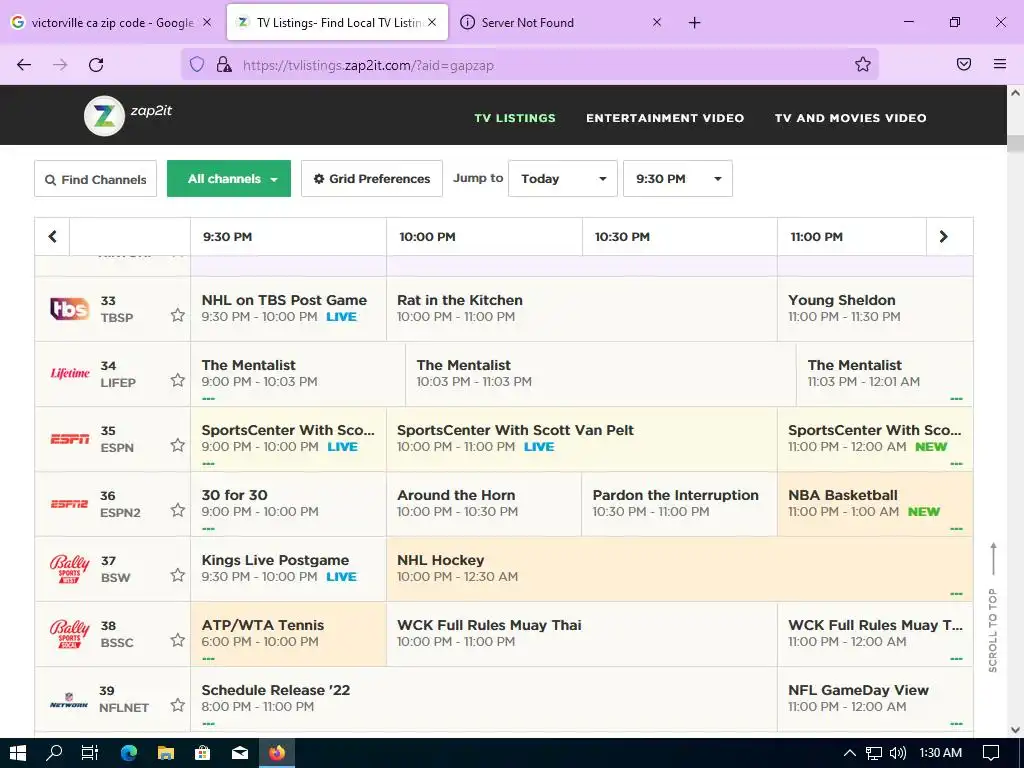Screen dimensions: 1024x768
Task: Click the Bally Sports West logo
Action: tap(70, 569)
